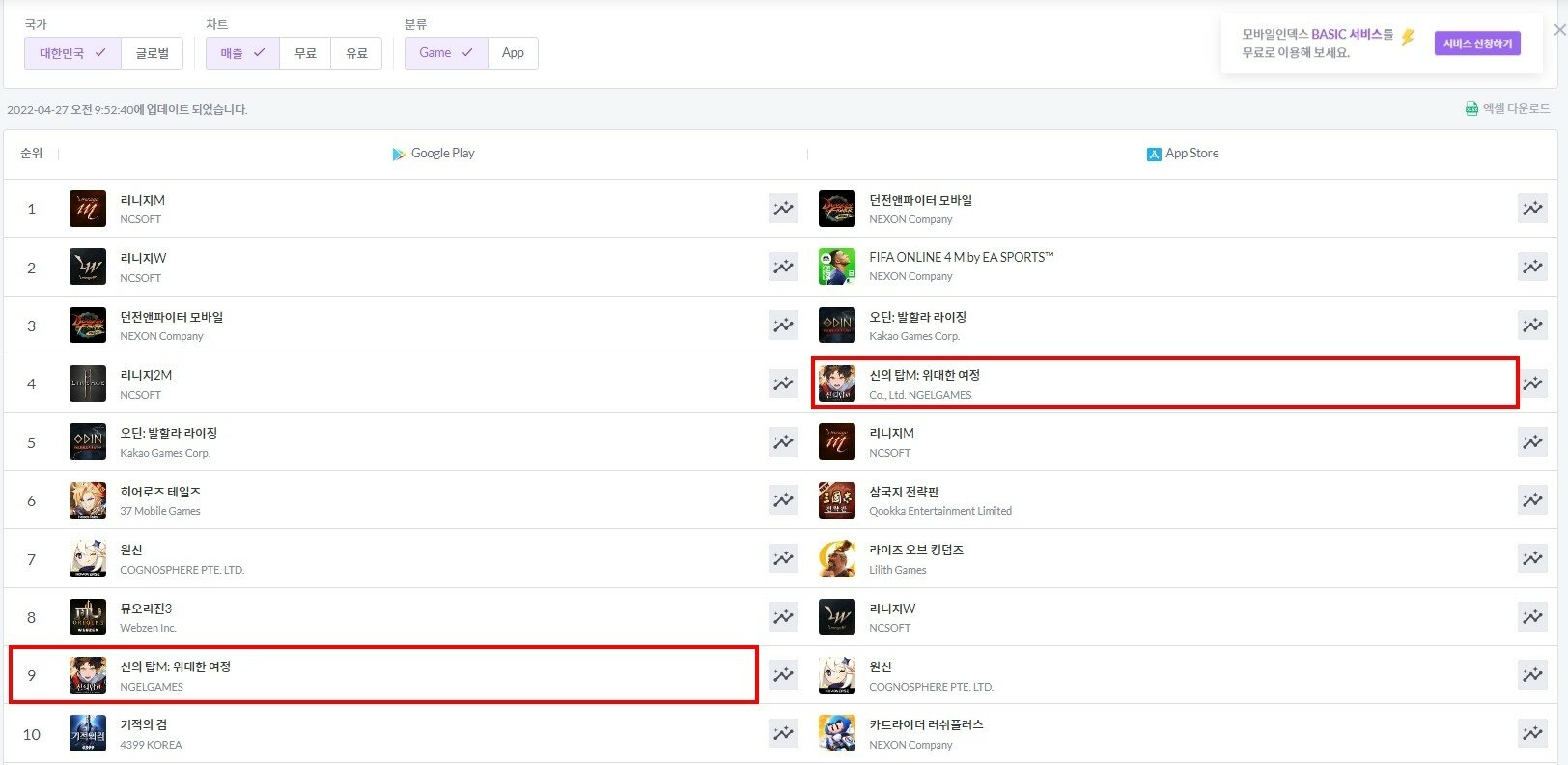The height and width of the screenshot is (765, 1568).
Task: Click the FIFA ONLINE 4 M app icon
Action: [837, 267]
